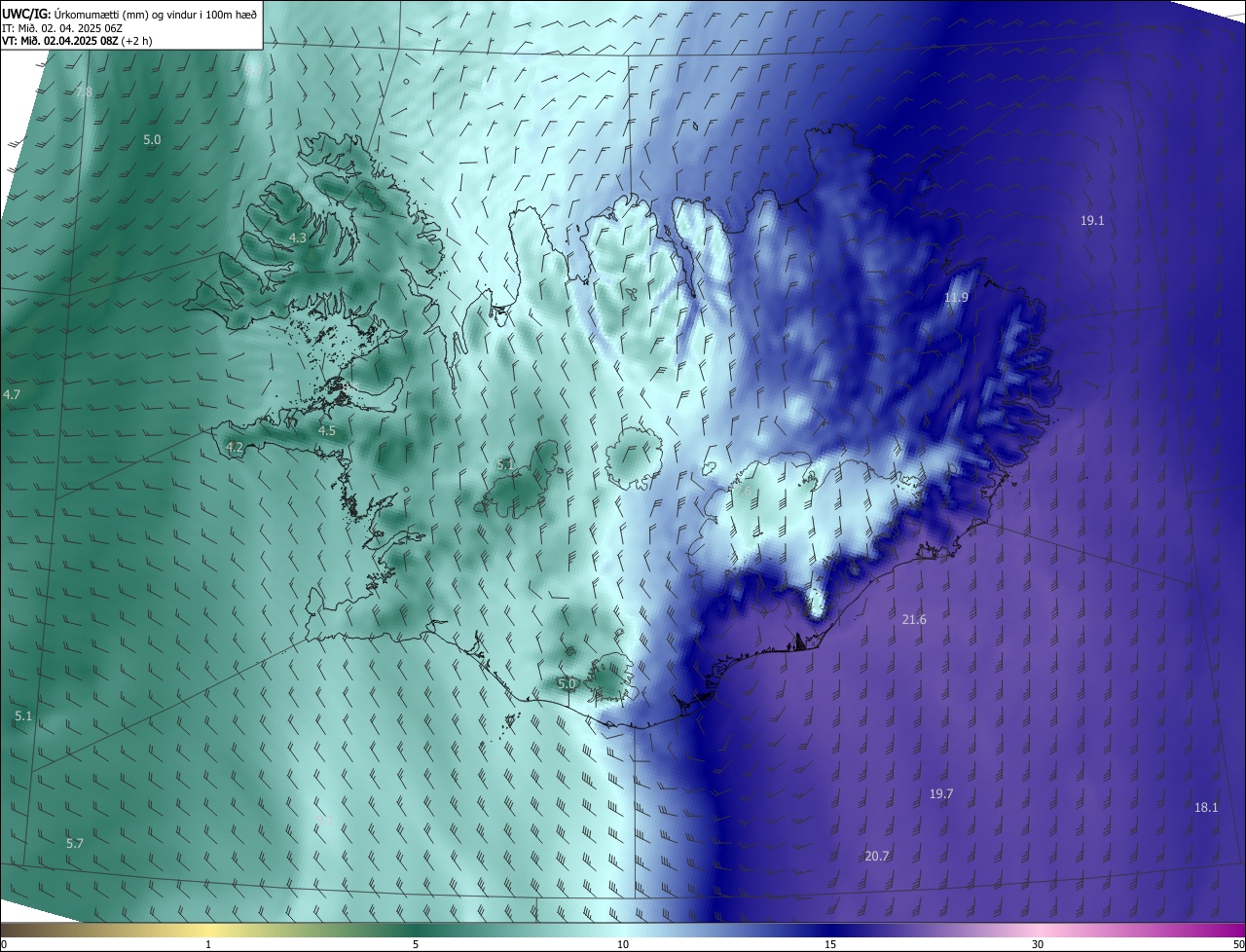Click the "1" tick on the colour scale
Viewport: 1246px width, 952px height.
pos(208,944)
